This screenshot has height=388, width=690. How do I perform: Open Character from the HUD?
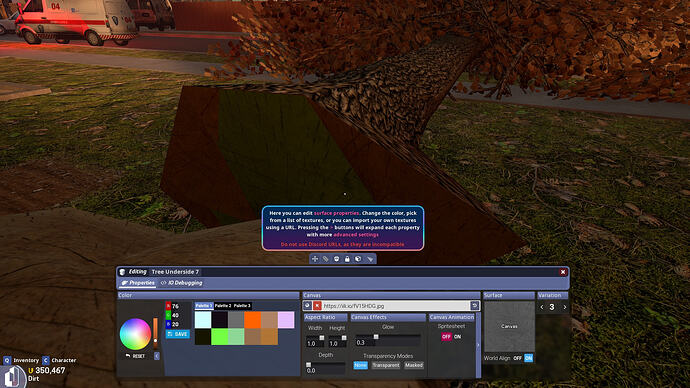click(x=64, y=360)
